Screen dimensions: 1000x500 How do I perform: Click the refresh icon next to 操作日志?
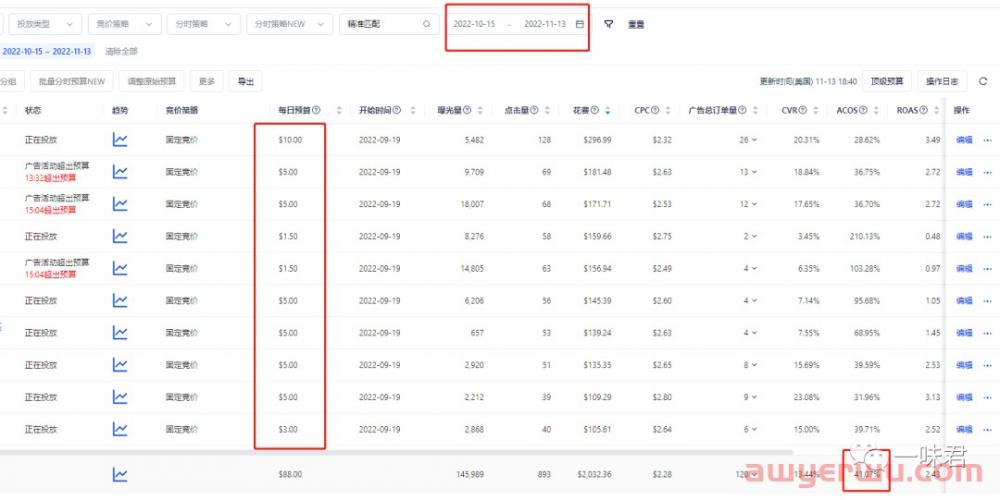(983, 82)
